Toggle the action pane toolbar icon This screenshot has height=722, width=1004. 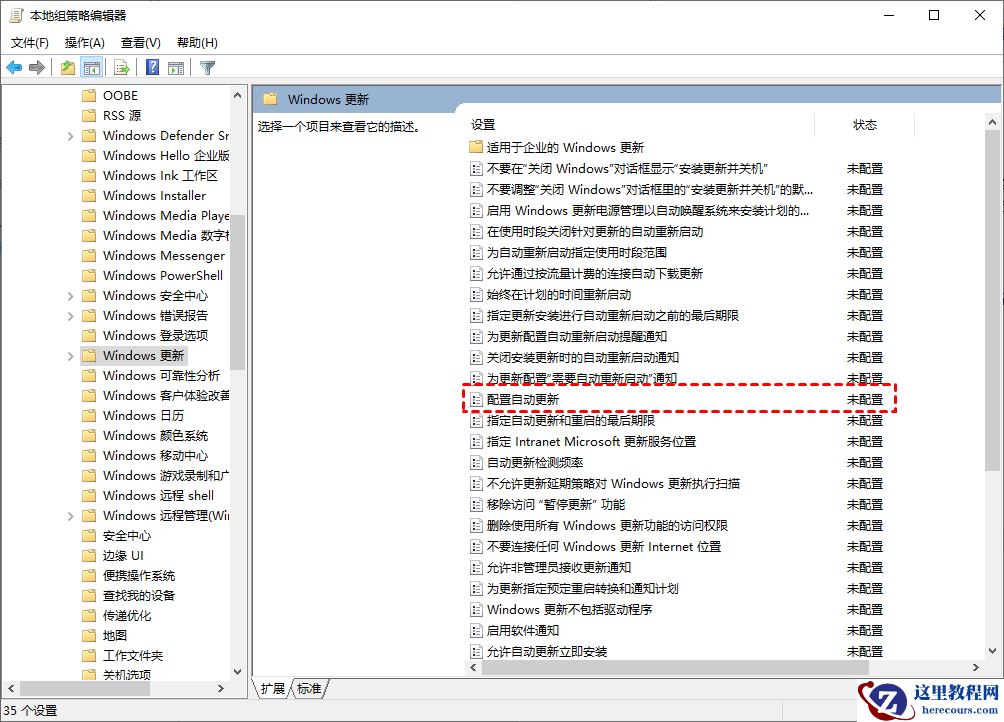click(x=174, y=67)
